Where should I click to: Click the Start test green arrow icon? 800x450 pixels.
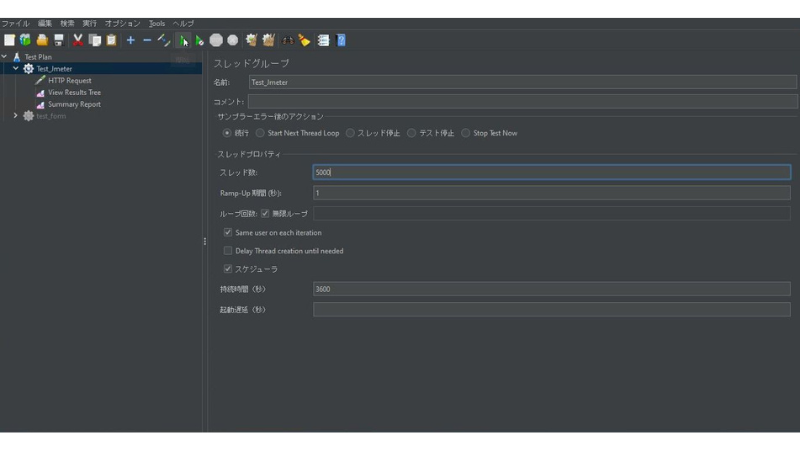[x=183, y=40]
